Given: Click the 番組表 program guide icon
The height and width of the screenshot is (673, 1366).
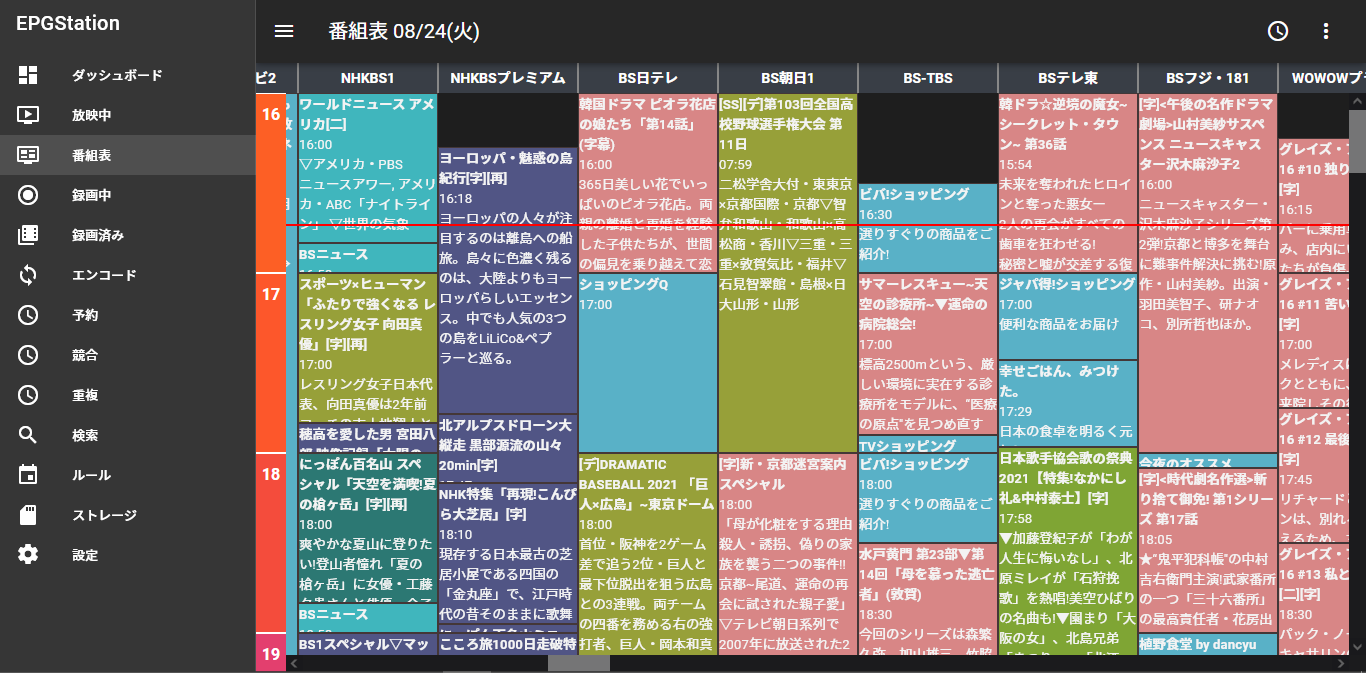Looking at the screenshot, I should 28,155.
